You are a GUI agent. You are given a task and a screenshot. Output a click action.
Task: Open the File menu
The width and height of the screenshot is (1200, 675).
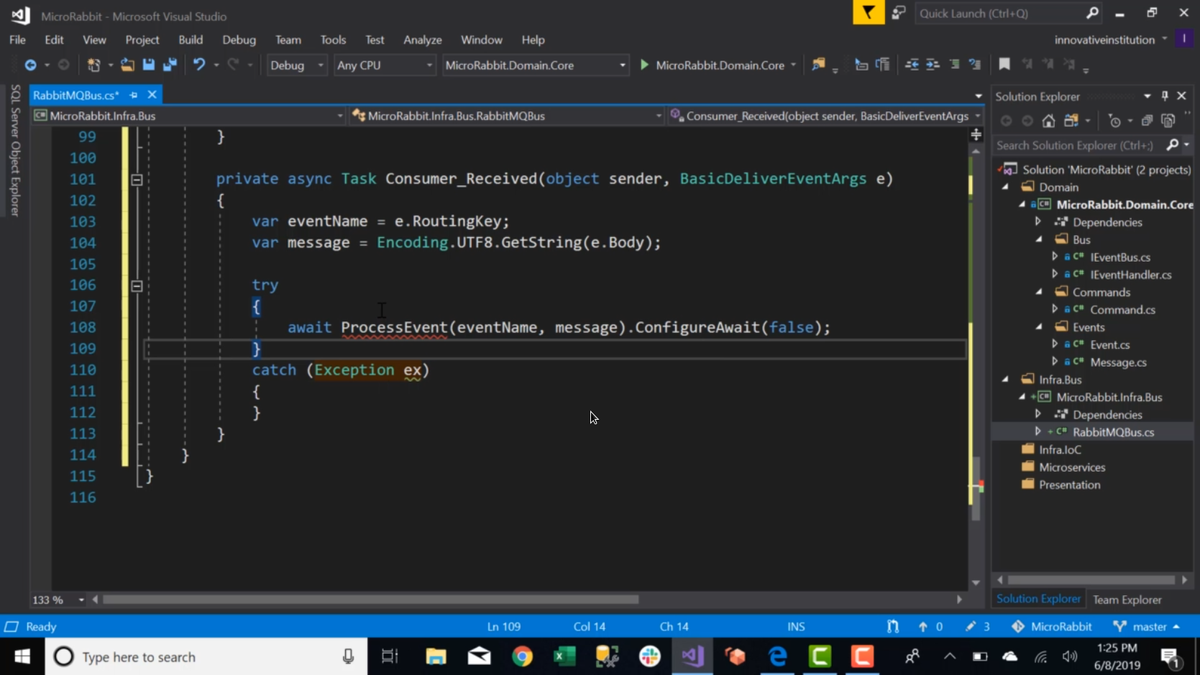pos(17,40)
